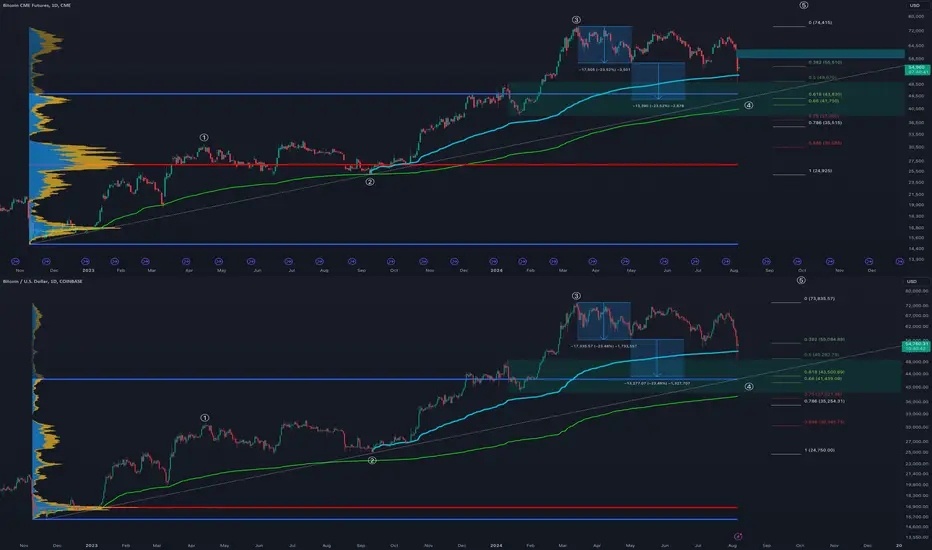Image resolution: width=932 pixels, height=550 pixels.
Task: Click the event icon above May 2023, top chart
Action: (219, 261)
